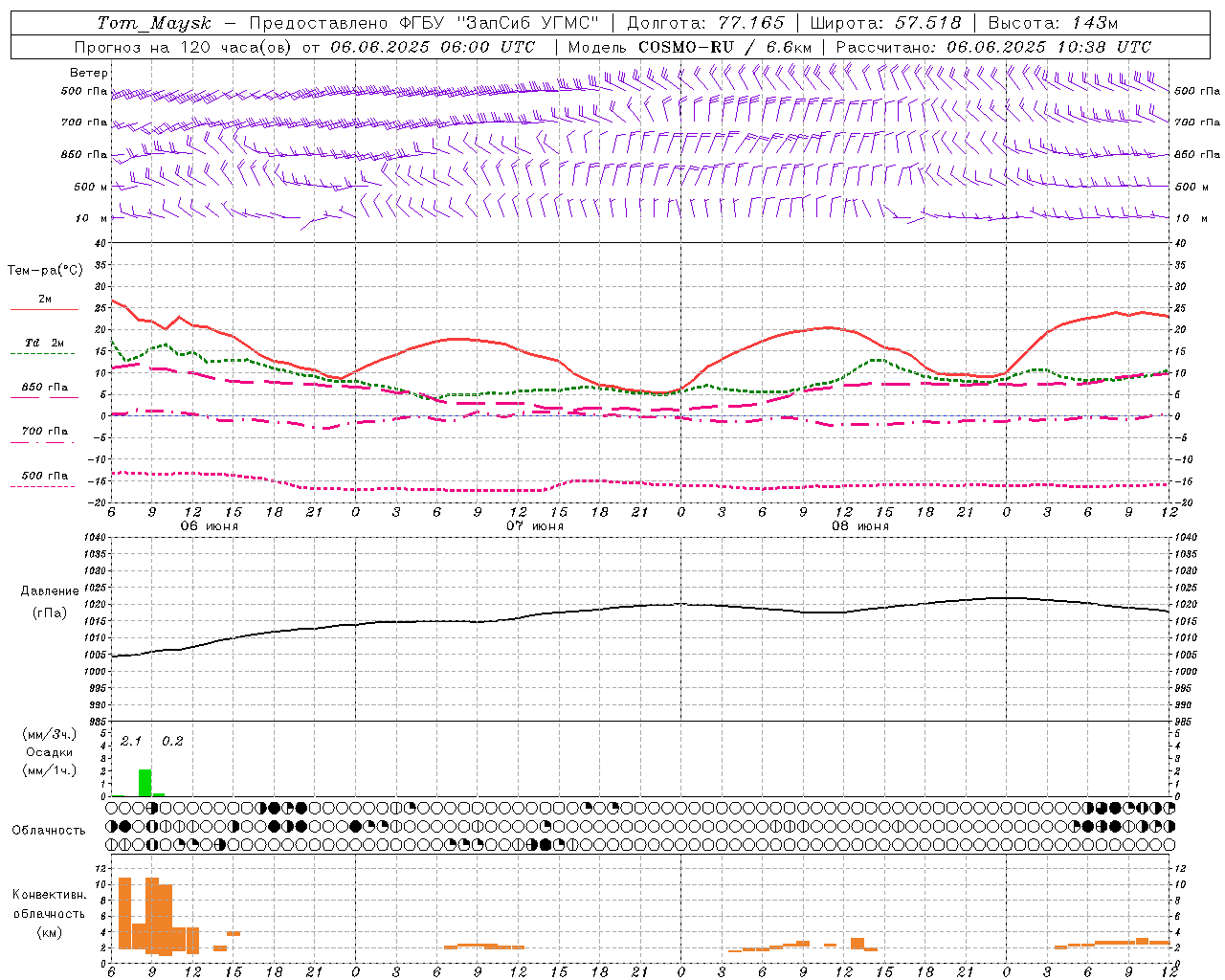The image size is (1225, 980).
Task: Click the date label "08 июня"
Action: [860, 526]
